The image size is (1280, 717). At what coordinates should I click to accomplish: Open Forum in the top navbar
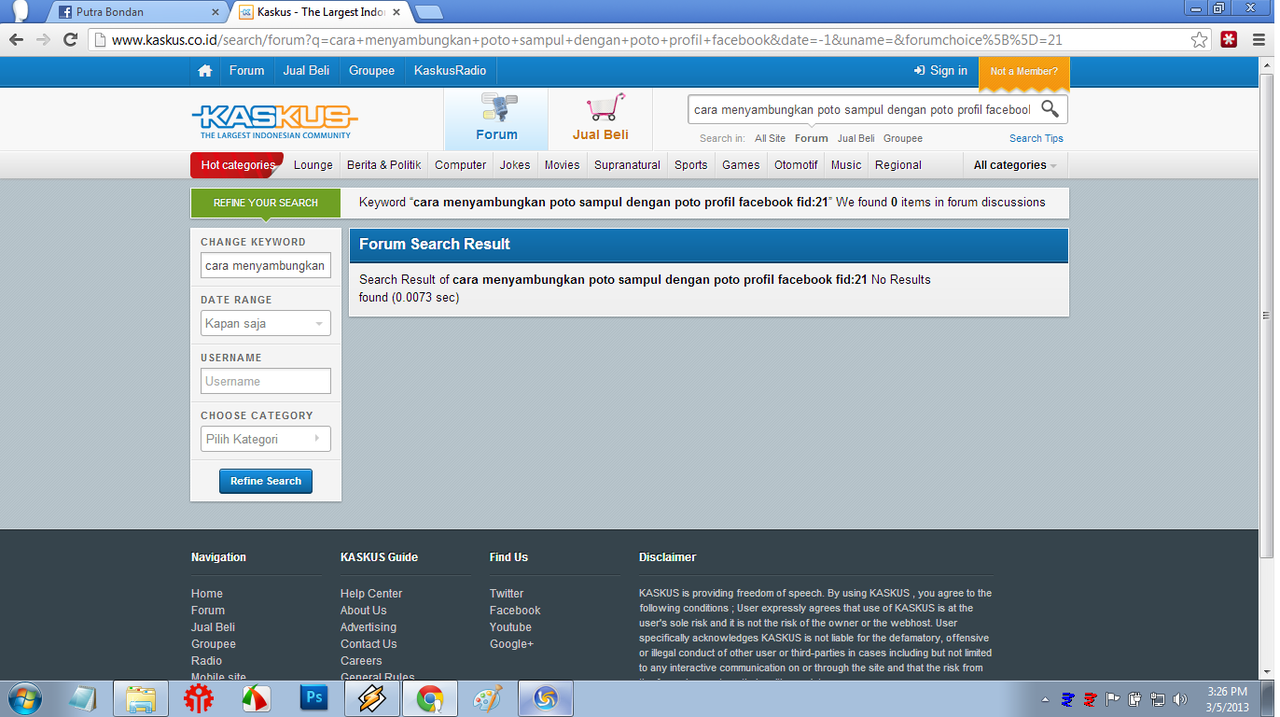coord(246,71)
